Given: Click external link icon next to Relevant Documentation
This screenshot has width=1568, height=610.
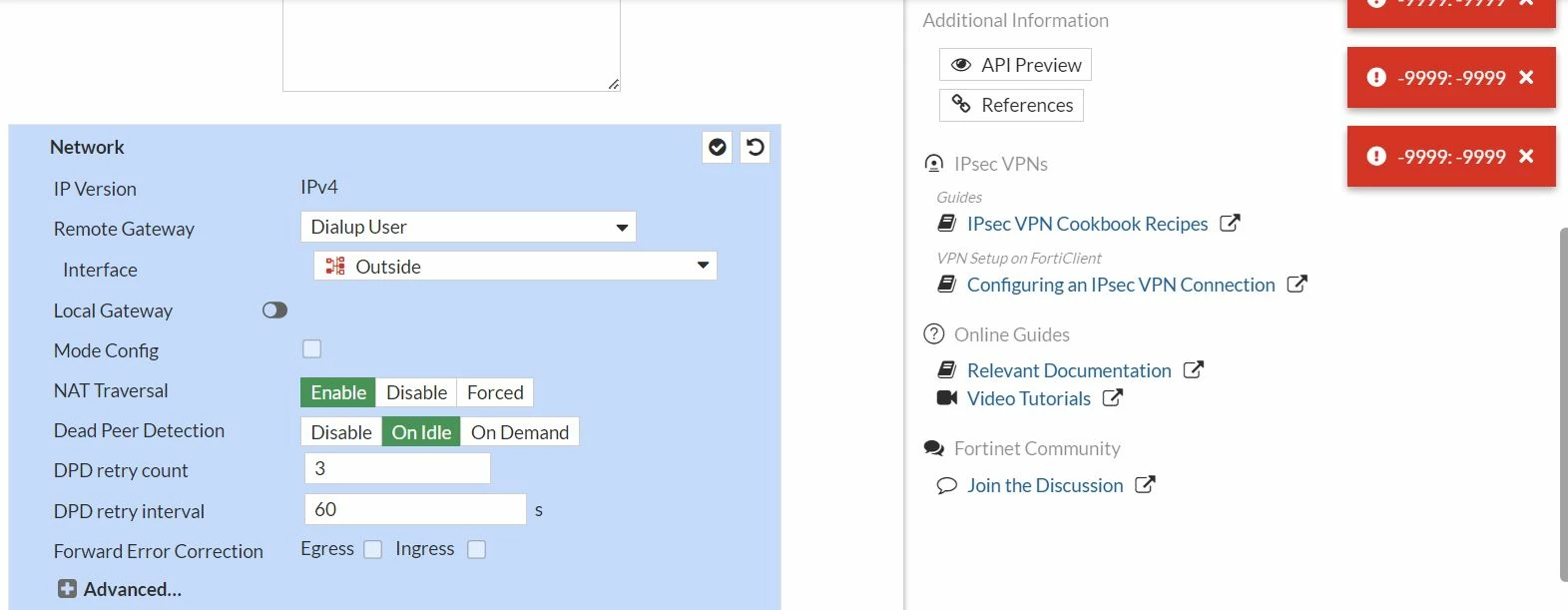Looking at the screenshot, I should [x=1194, y=370].
